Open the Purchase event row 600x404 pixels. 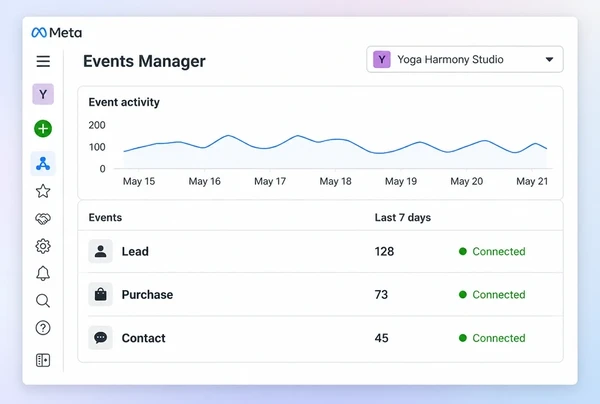click(321, 295)
